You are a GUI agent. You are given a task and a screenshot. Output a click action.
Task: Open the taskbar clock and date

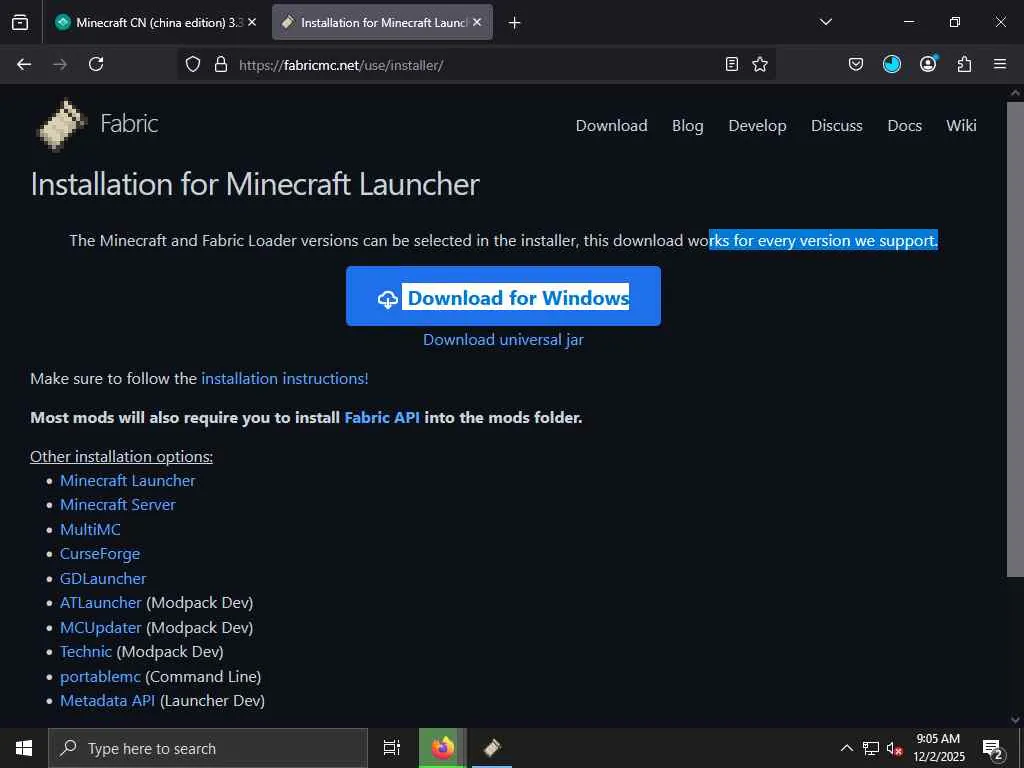[x=938, y=748]
